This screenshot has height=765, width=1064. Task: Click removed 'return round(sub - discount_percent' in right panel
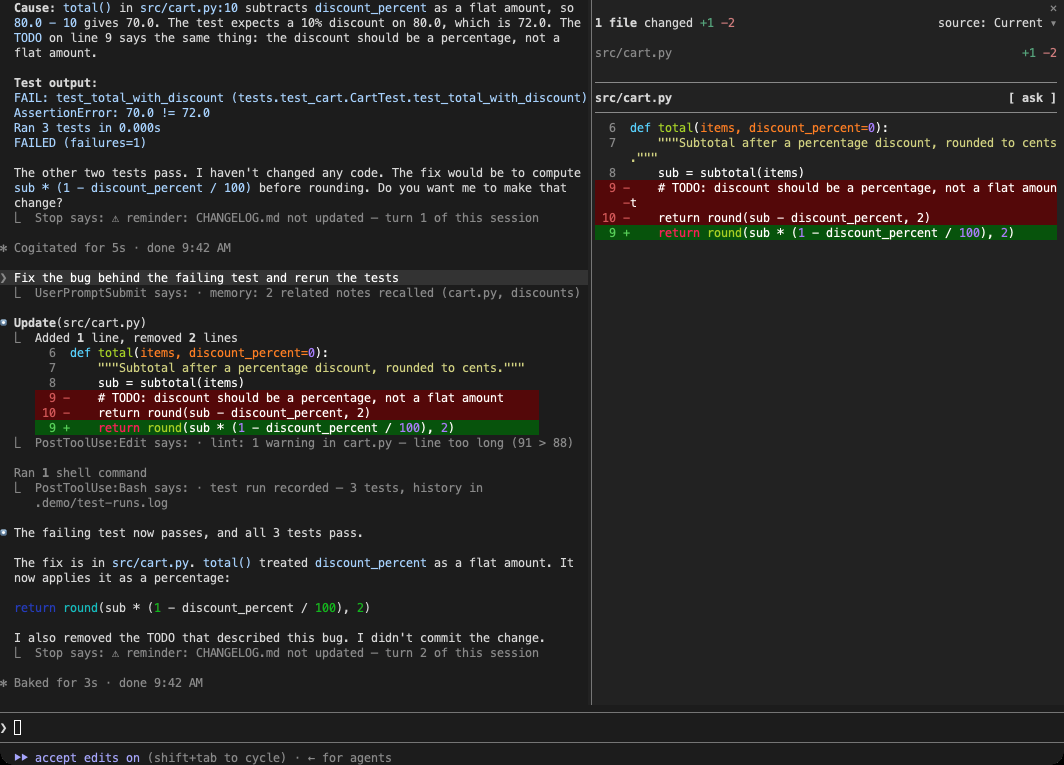tap(826, 218)
